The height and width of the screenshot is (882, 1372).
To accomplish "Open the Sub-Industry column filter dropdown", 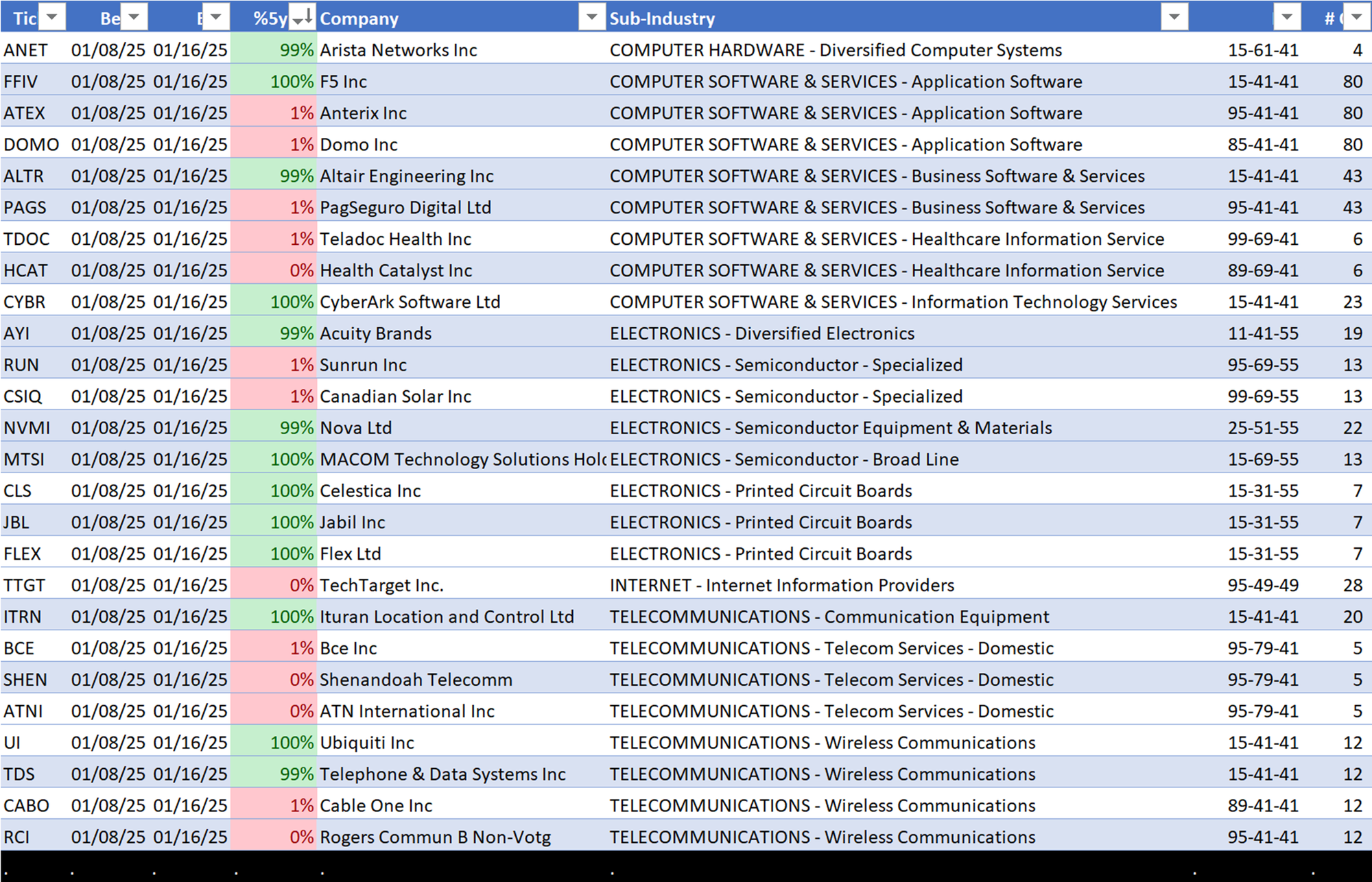I will 1174,18.
